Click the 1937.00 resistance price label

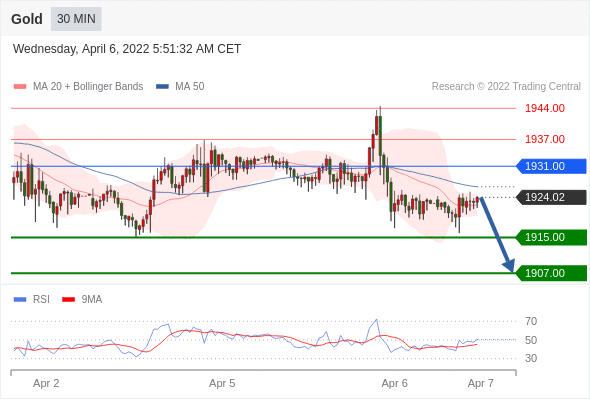[x=545, y=139]
